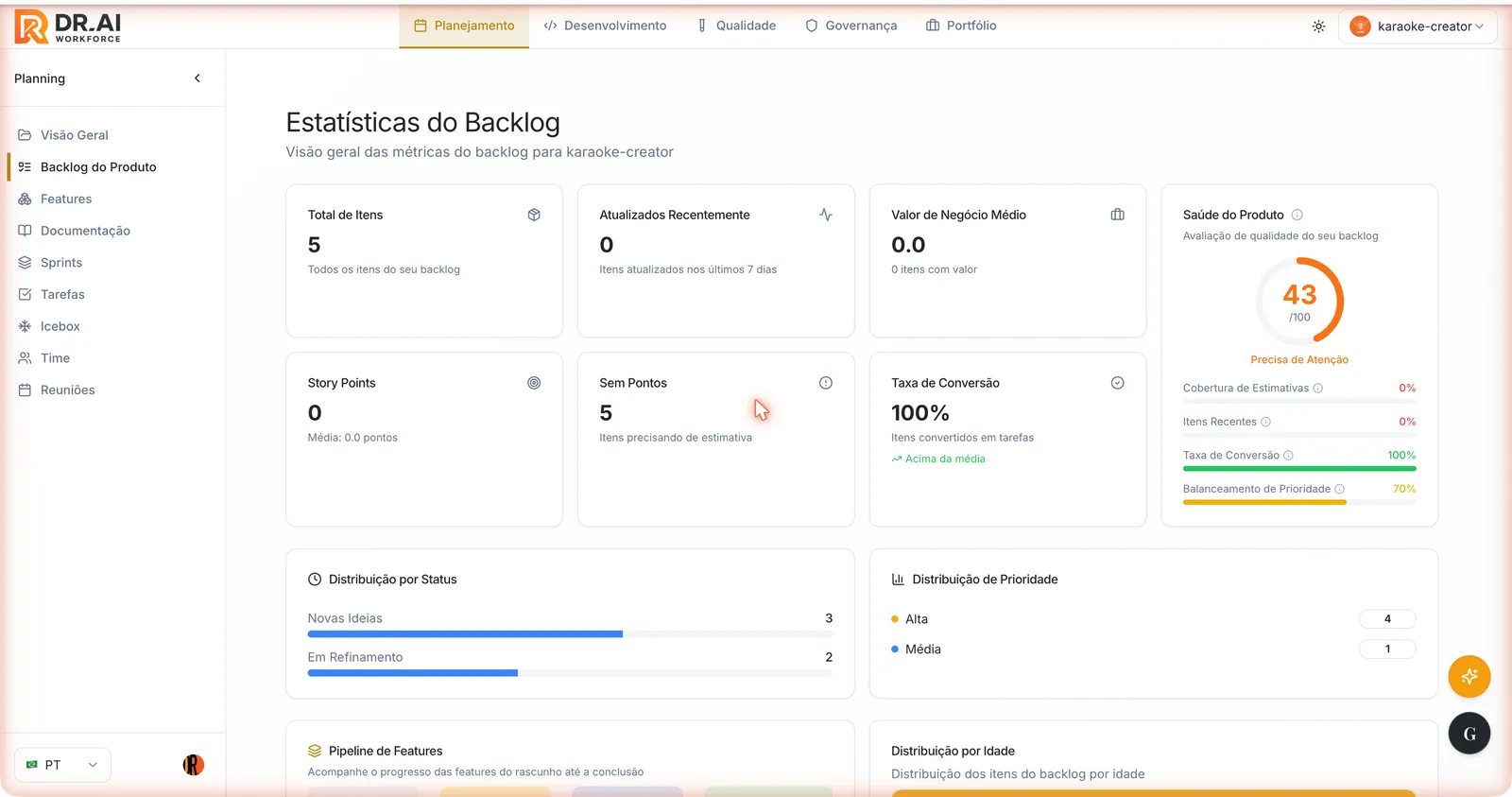Click the Alta priority count badge 4
The image size is (1512, 797).
pos(1387,619)
